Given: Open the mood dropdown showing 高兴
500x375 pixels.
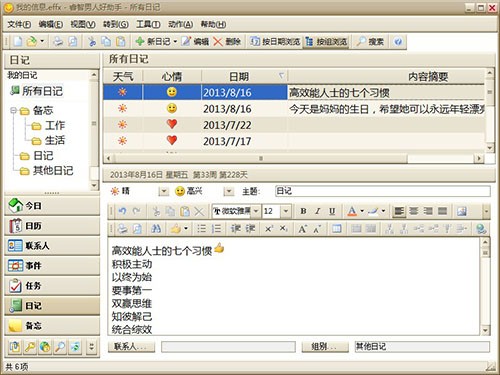Looking at the screenshot, I should click(x=228, y=191).
